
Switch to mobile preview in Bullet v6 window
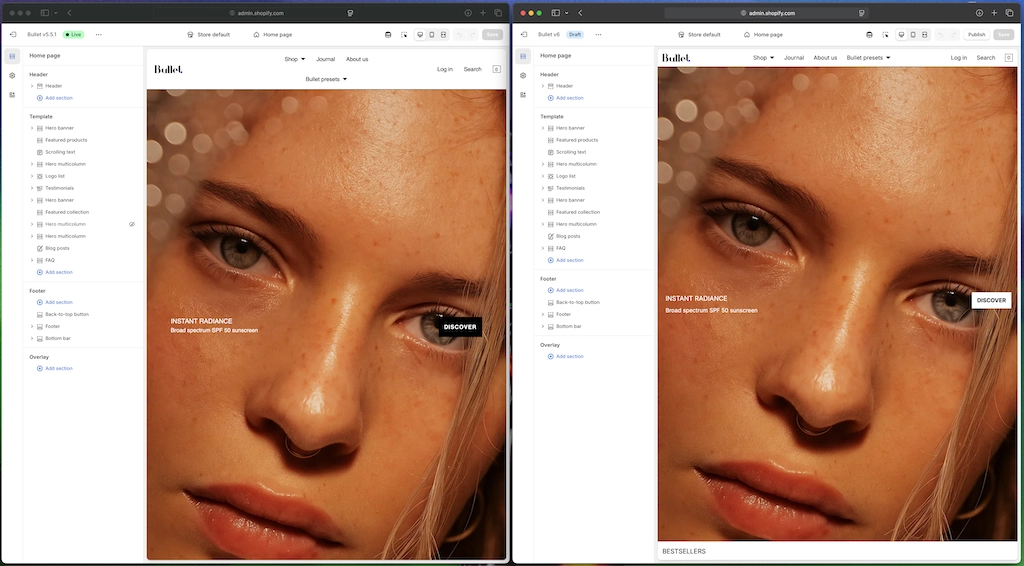pyautogui.click(x=913, y=35)
